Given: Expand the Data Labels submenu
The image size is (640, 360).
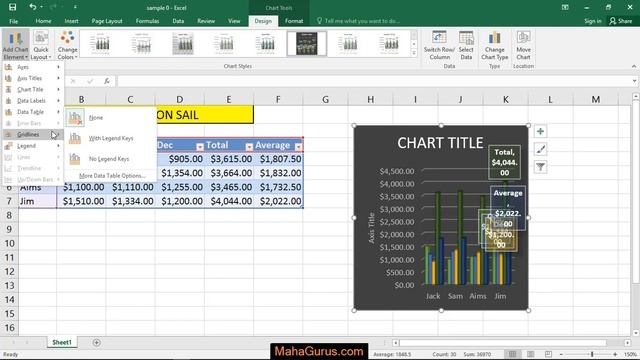Looking at the screenshot, I should click(33, 100).
